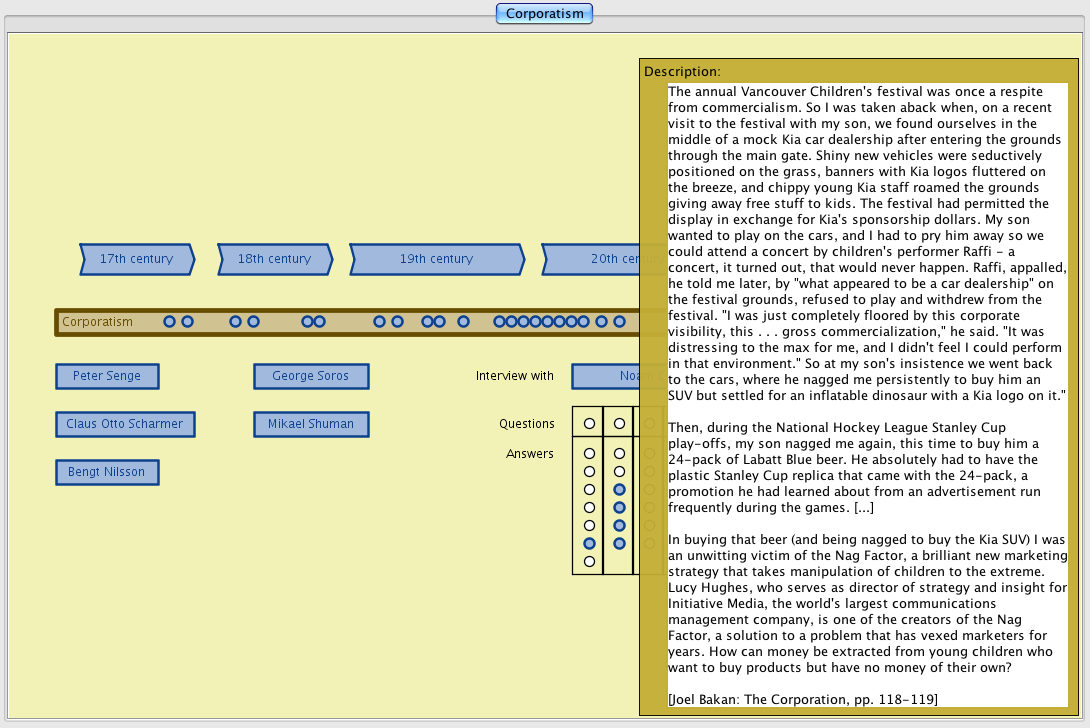Click the filled answer circle in first column

pyautogui.click(x=589, y=543)
